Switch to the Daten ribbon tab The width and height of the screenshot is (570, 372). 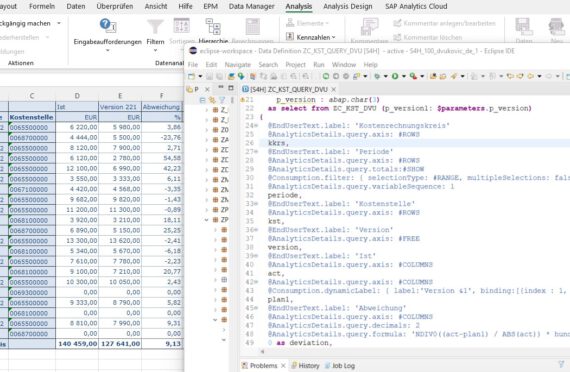coord(76,6)
